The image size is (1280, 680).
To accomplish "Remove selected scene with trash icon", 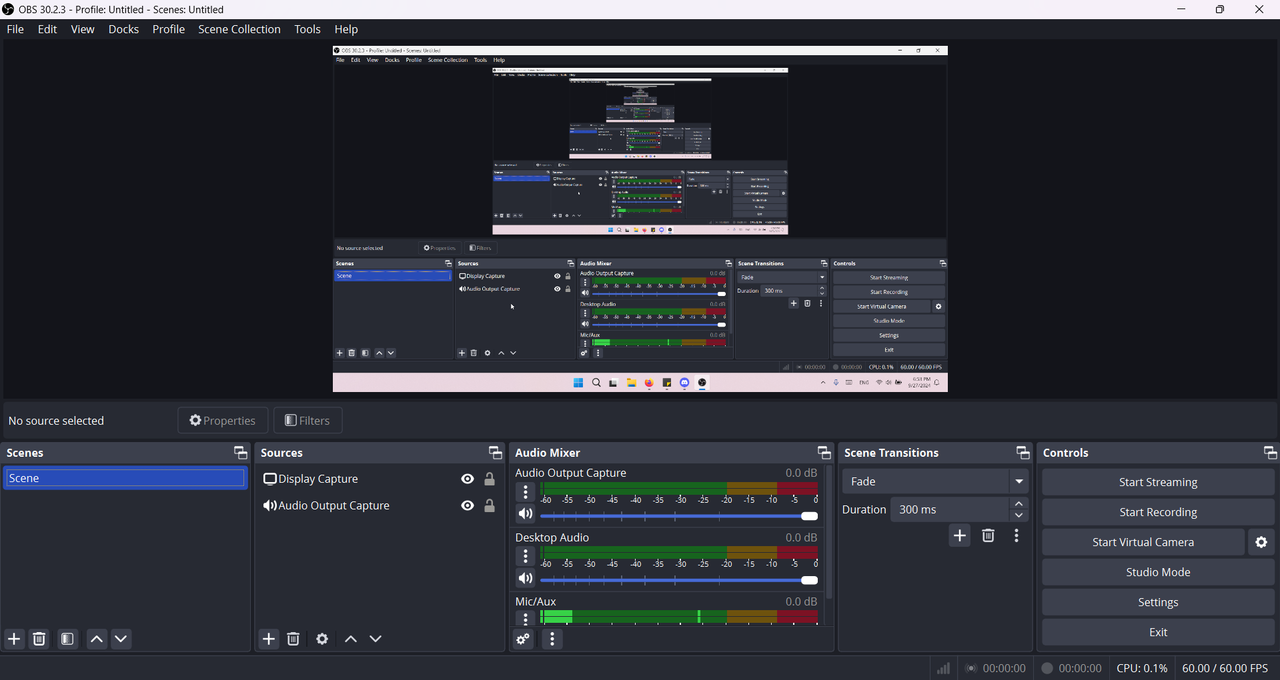I will point(39,639).
